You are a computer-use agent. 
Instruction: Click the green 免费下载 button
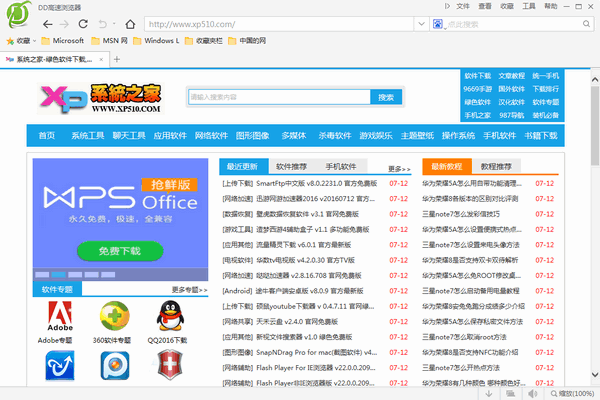click(120, 251)
